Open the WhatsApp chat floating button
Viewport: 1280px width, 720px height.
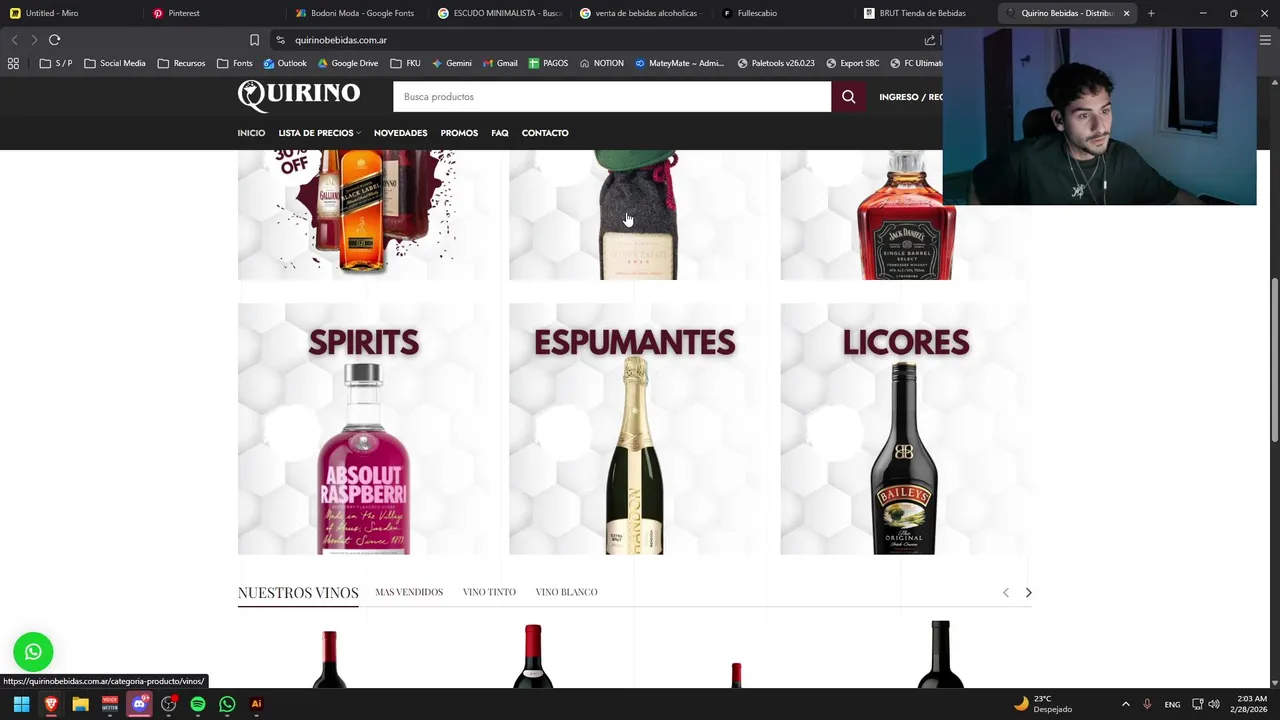click(x=33, y=652)
